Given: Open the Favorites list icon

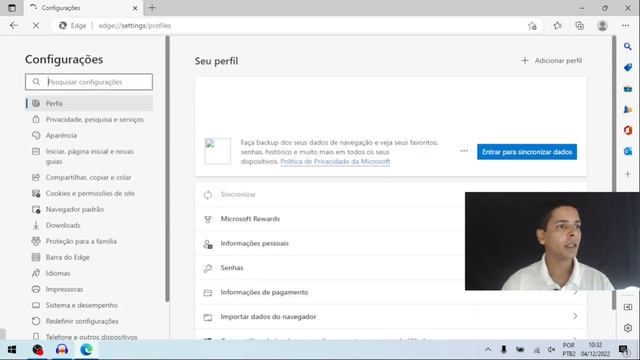Looking at the screenshot, I should 558,26.
